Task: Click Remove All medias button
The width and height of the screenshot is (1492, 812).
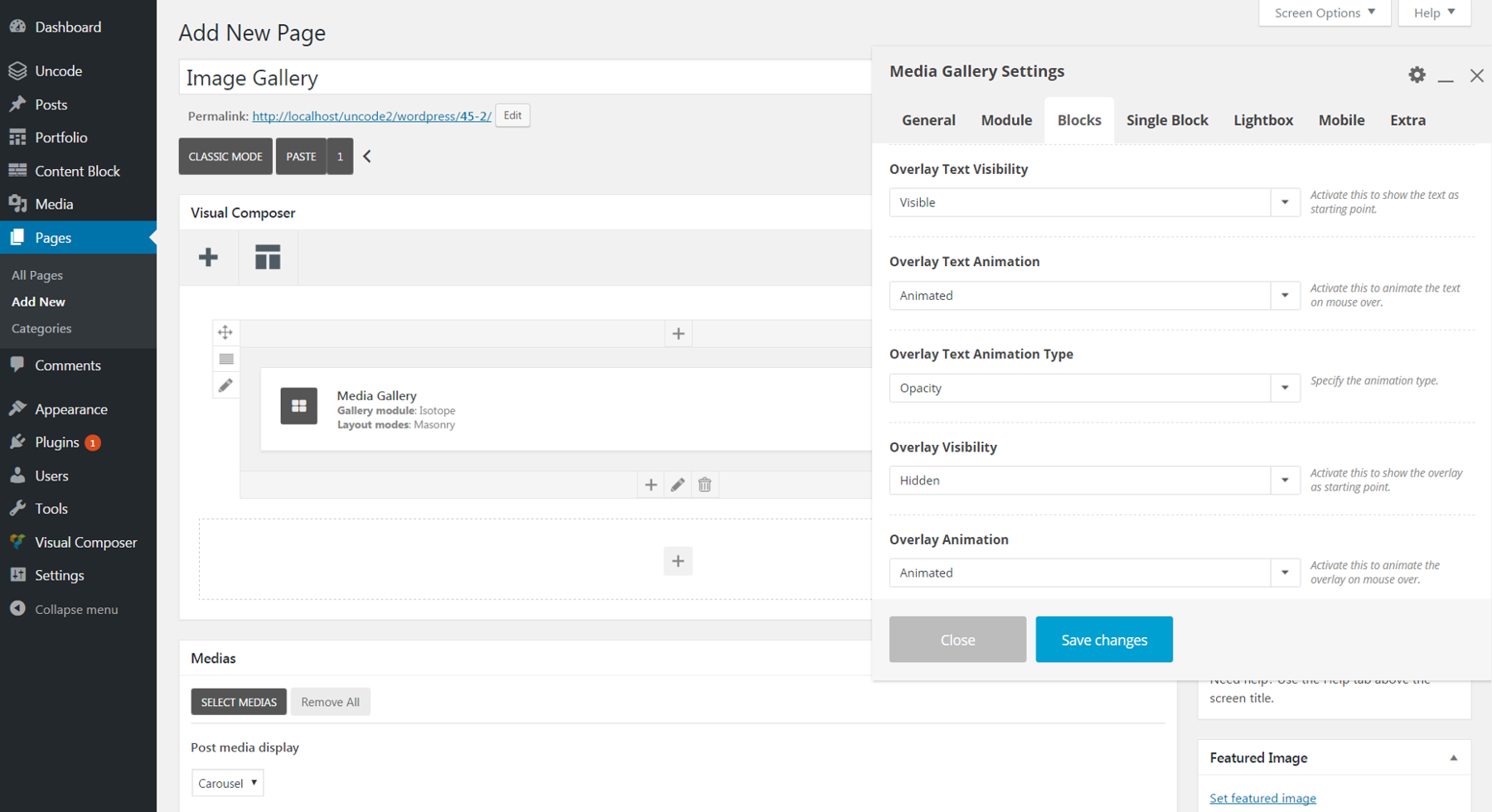Action: [330, 702]
